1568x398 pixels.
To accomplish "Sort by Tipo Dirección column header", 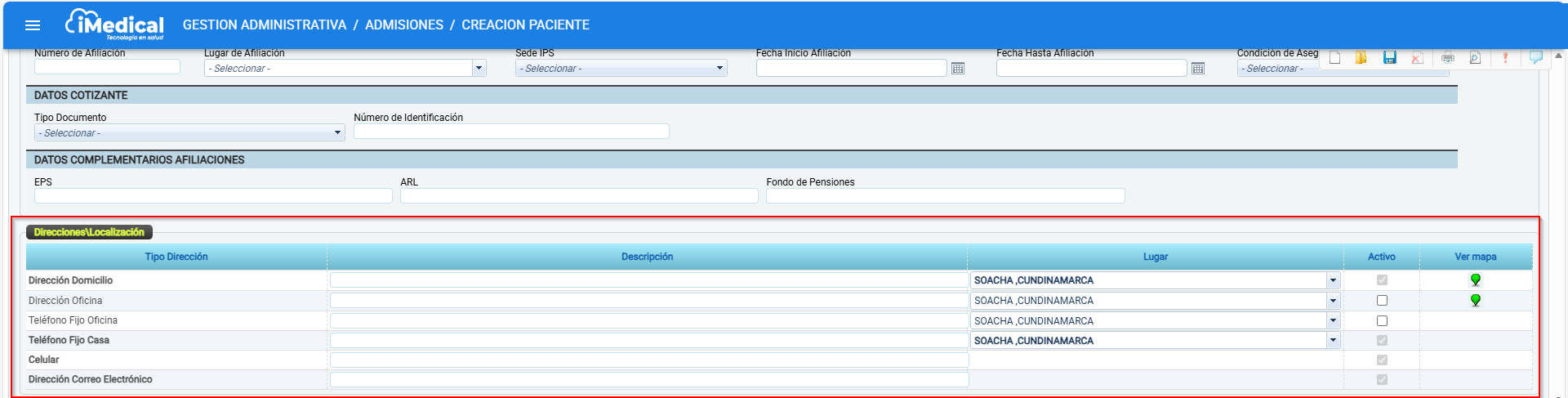I will point(176,257).
